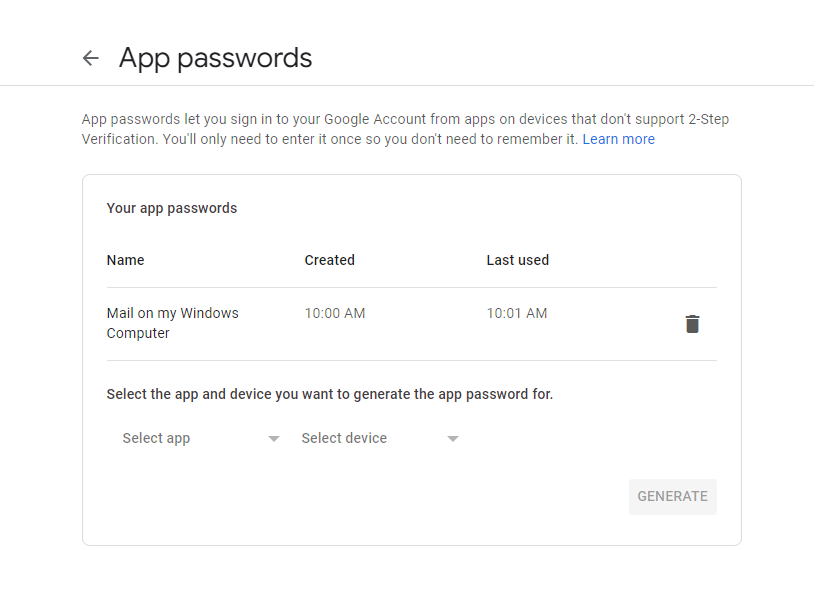814x597 pixels.
Task: Go back using the left arrow icon
Action: [90, 58]
